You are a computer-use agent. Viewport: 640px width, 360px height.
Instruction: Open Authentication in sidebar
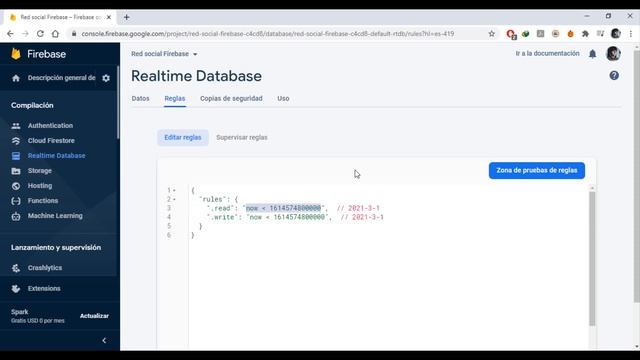(x=50, y=126)
